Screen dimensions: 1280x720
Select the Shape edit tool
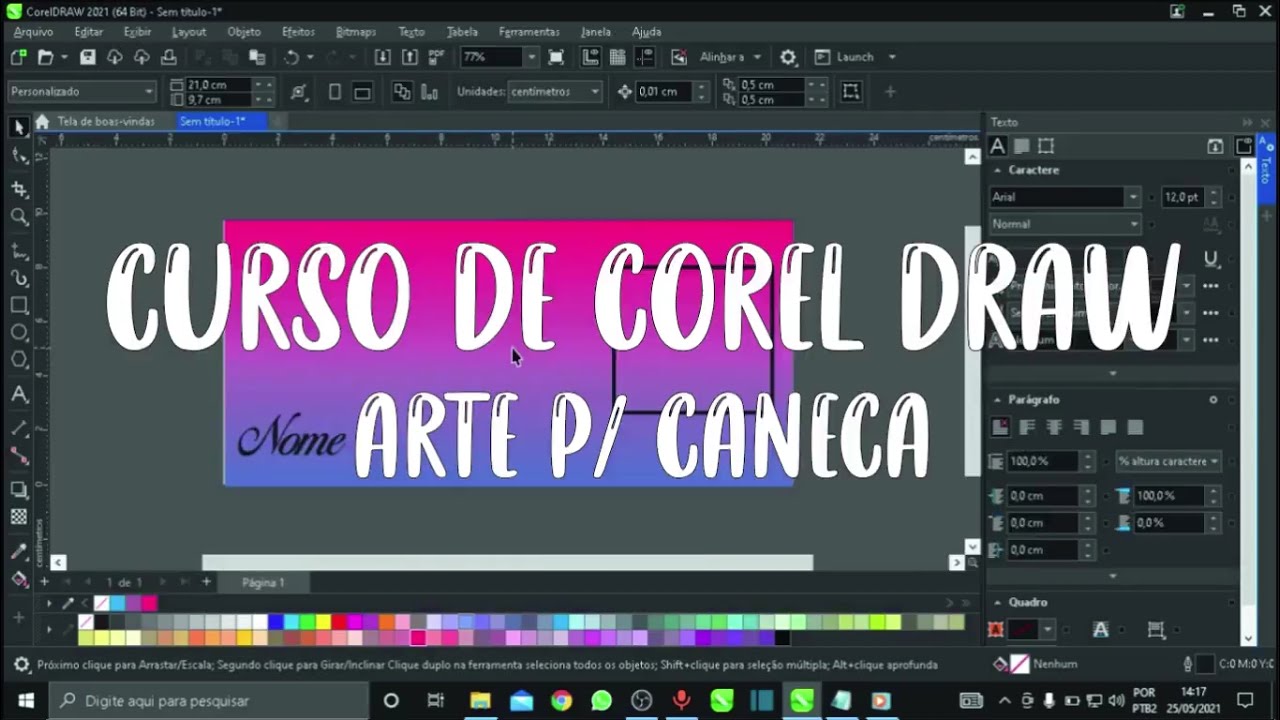pos(19,156)
